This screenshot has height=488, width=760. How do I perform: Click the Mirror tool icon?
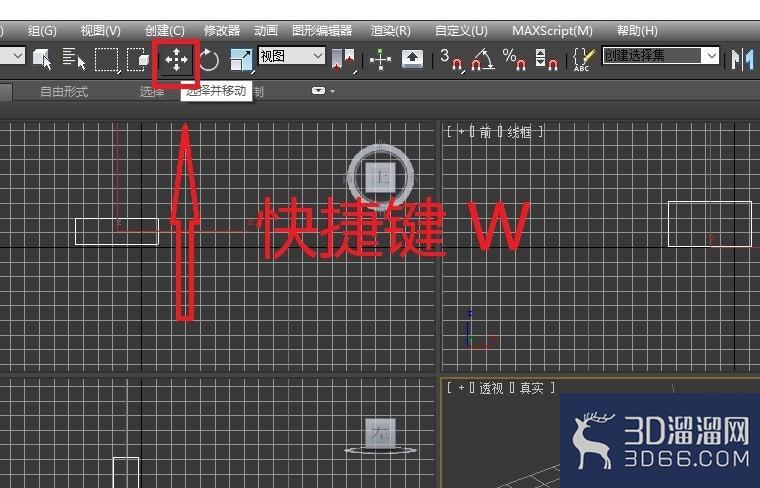(743, 59)
